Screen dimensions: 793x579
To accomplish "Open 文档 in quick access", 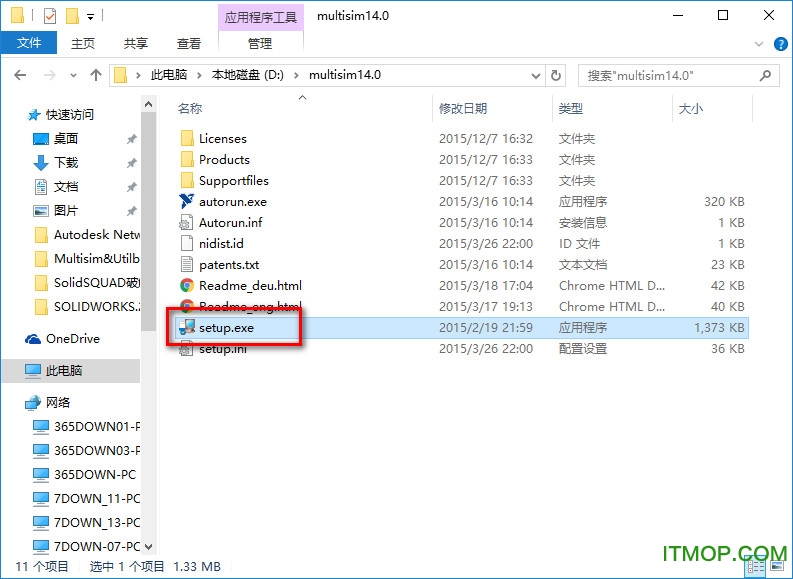I will [x=66, y=187].
